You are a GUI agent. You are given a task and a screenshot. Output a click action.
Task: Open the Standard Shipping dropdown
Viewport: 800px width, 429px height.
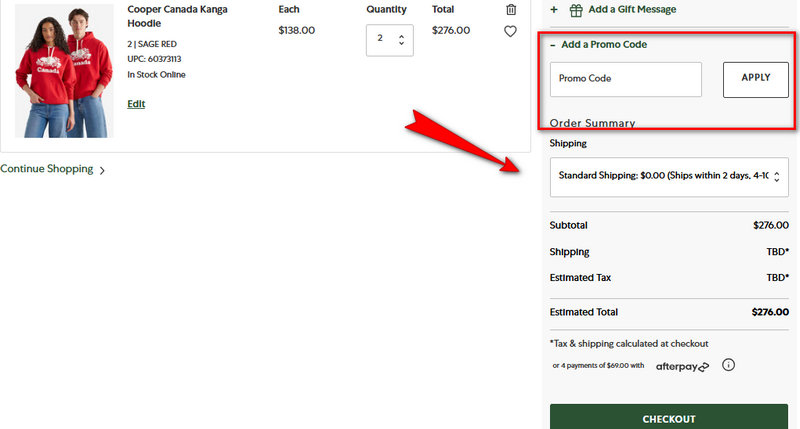pos(669,176)
